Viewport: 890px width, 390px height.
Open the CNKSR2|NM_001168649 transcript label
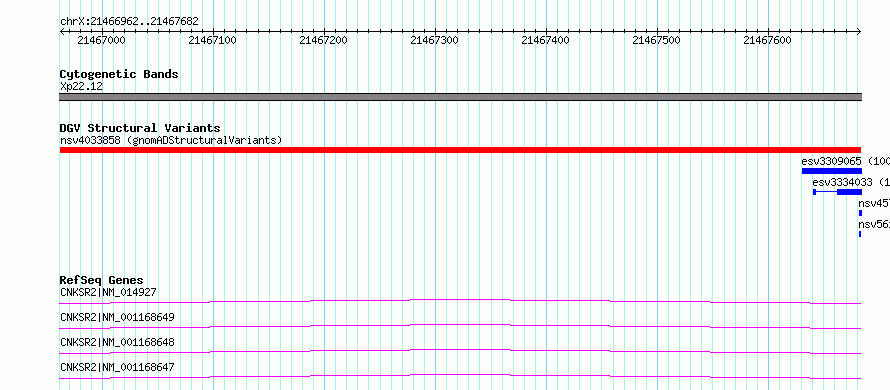click(117, 317)
